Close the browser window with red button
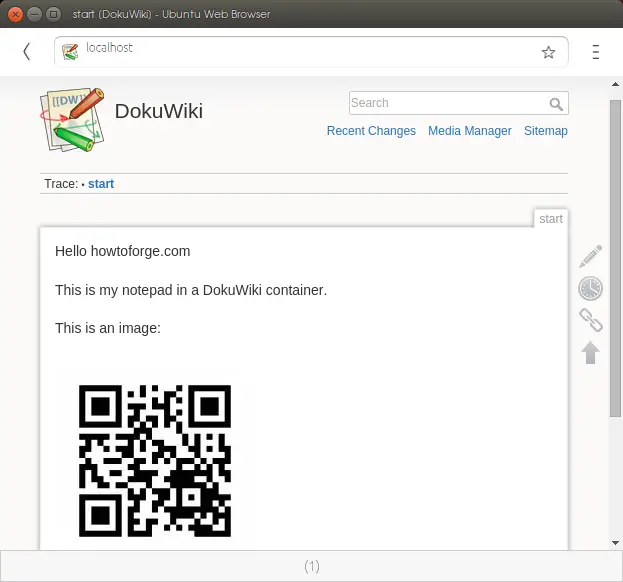This screenshot has height=582, width=623. [15, 15]
